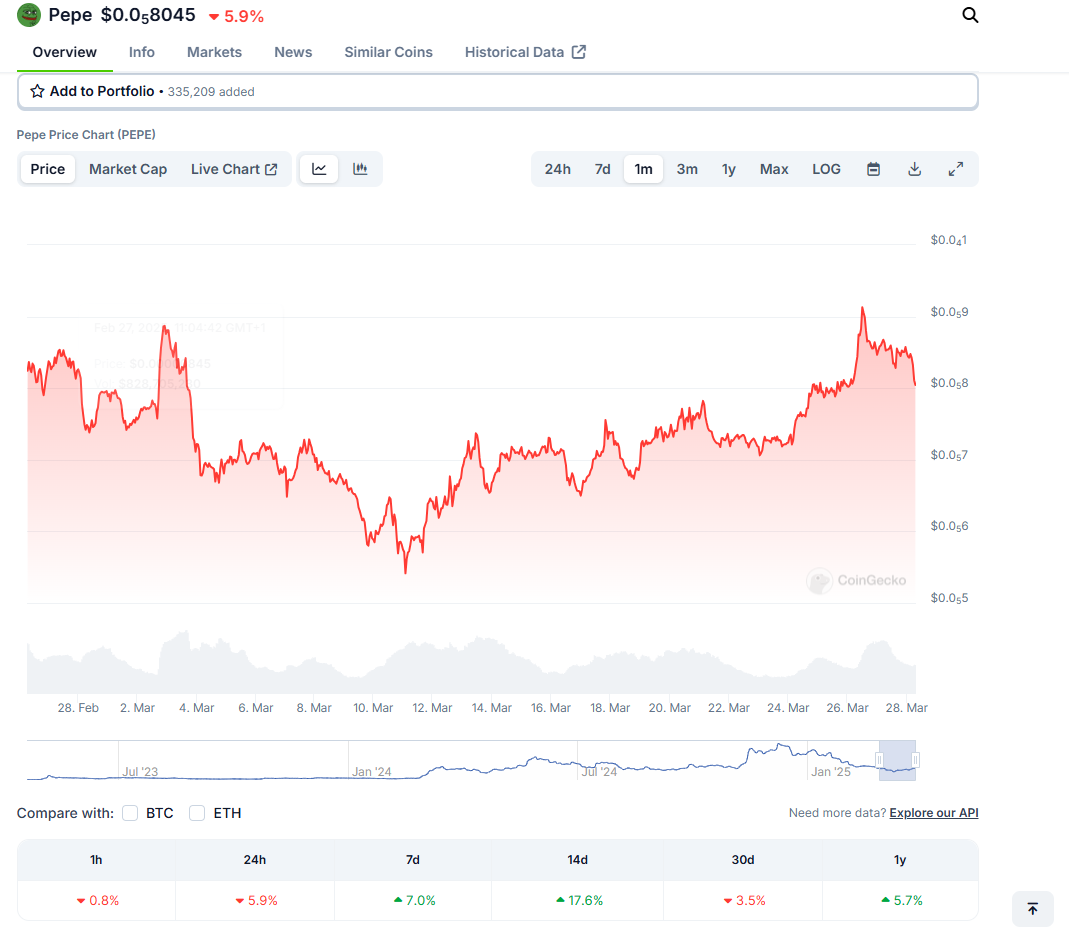The height and width of the screenshot is (927, 1069).
Task: Click the 30d change value 3.5%
Action: (x=744, y=900)
